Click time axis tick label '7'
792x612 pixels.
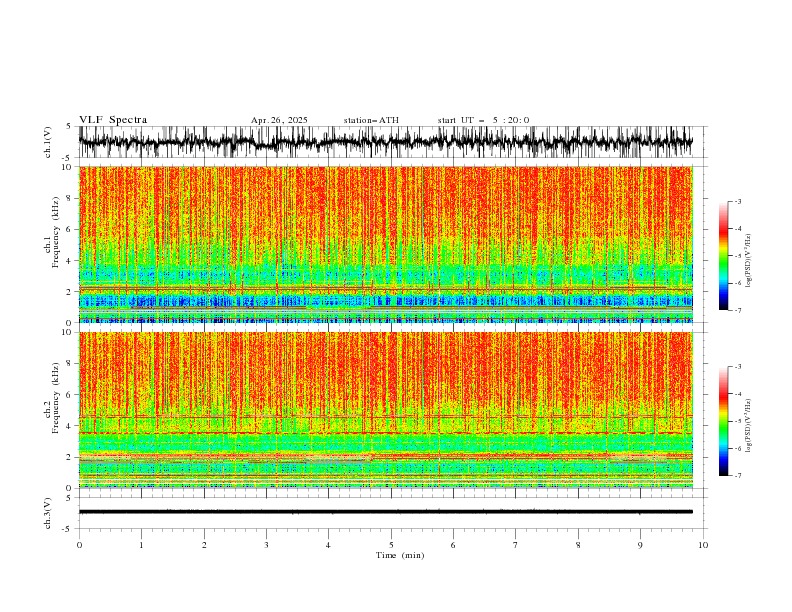516,545
